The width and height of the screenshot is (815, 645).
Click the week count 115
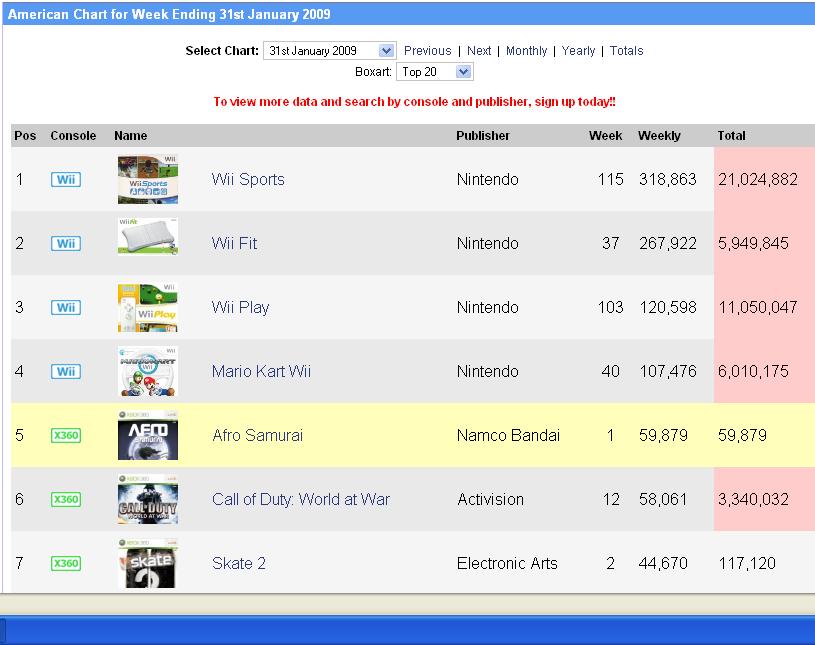[610, 179]
